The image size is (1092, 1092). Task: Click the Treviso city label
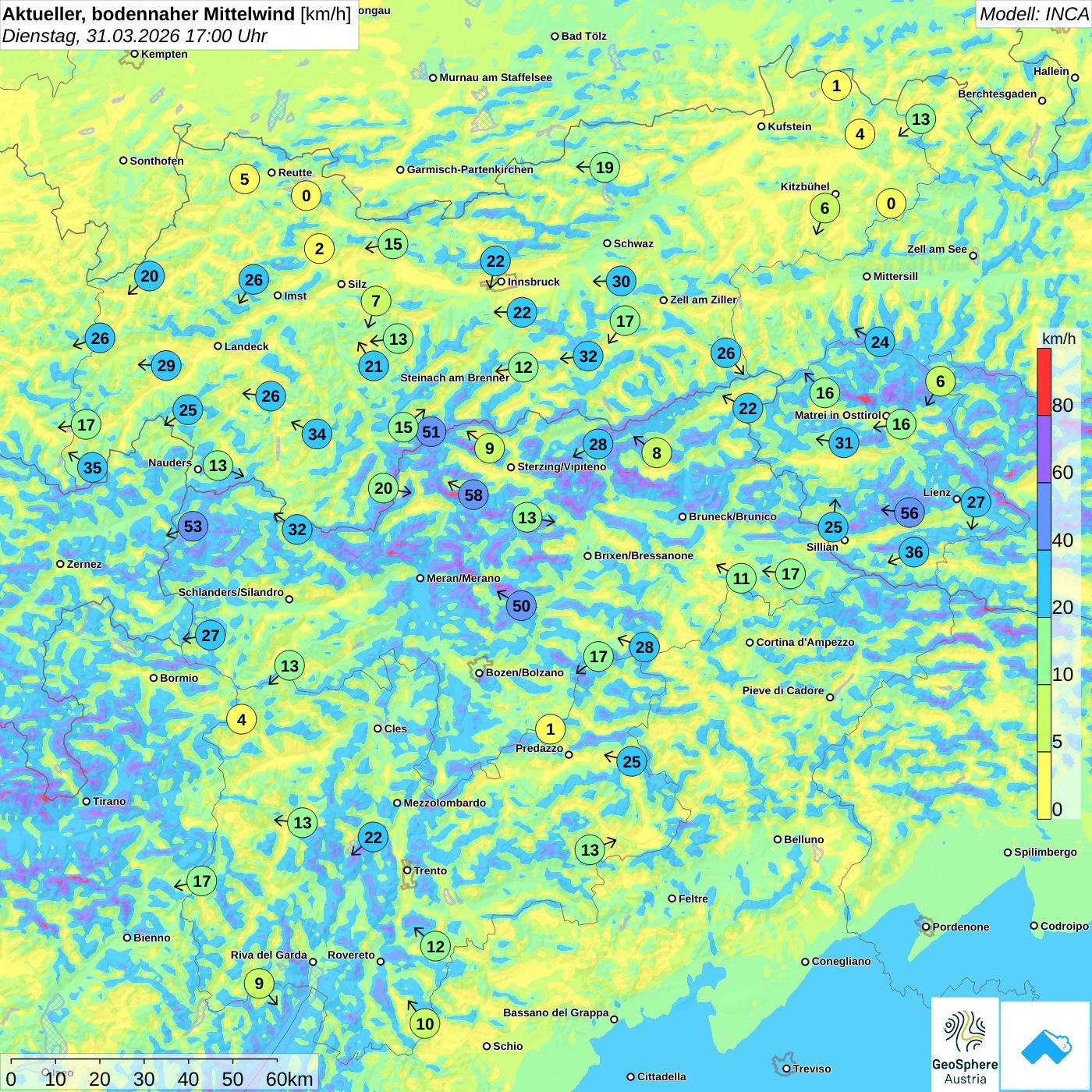point(812,1069)
